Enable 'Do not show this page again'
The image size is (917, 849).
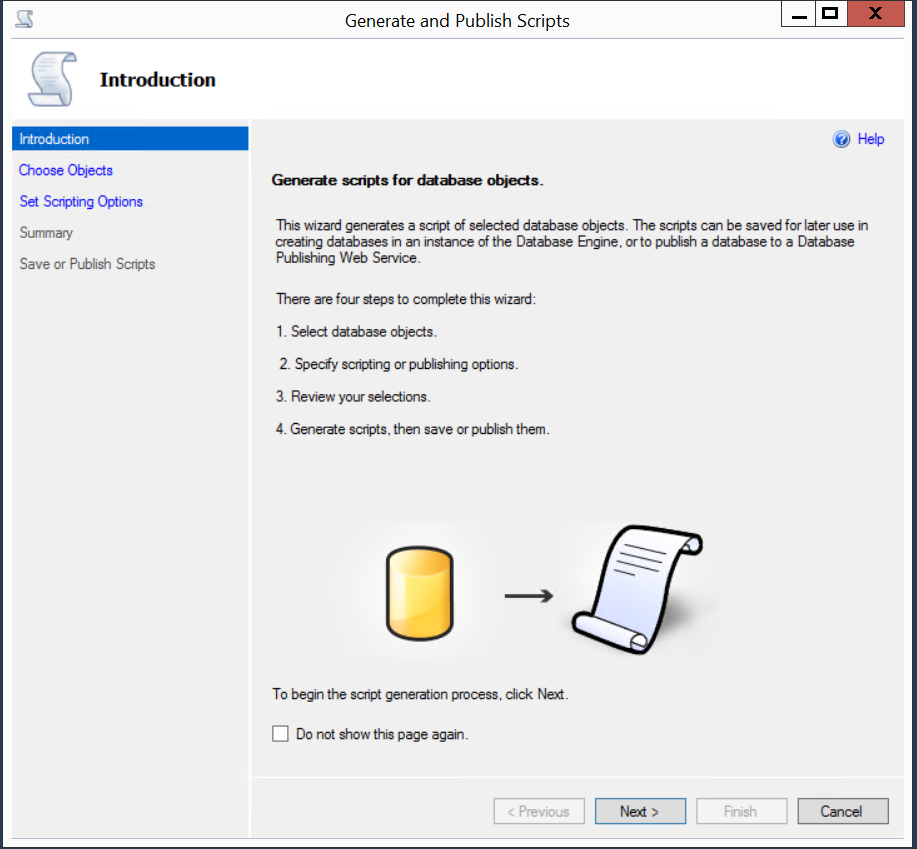pyautogui.click(x=281, y=734)
